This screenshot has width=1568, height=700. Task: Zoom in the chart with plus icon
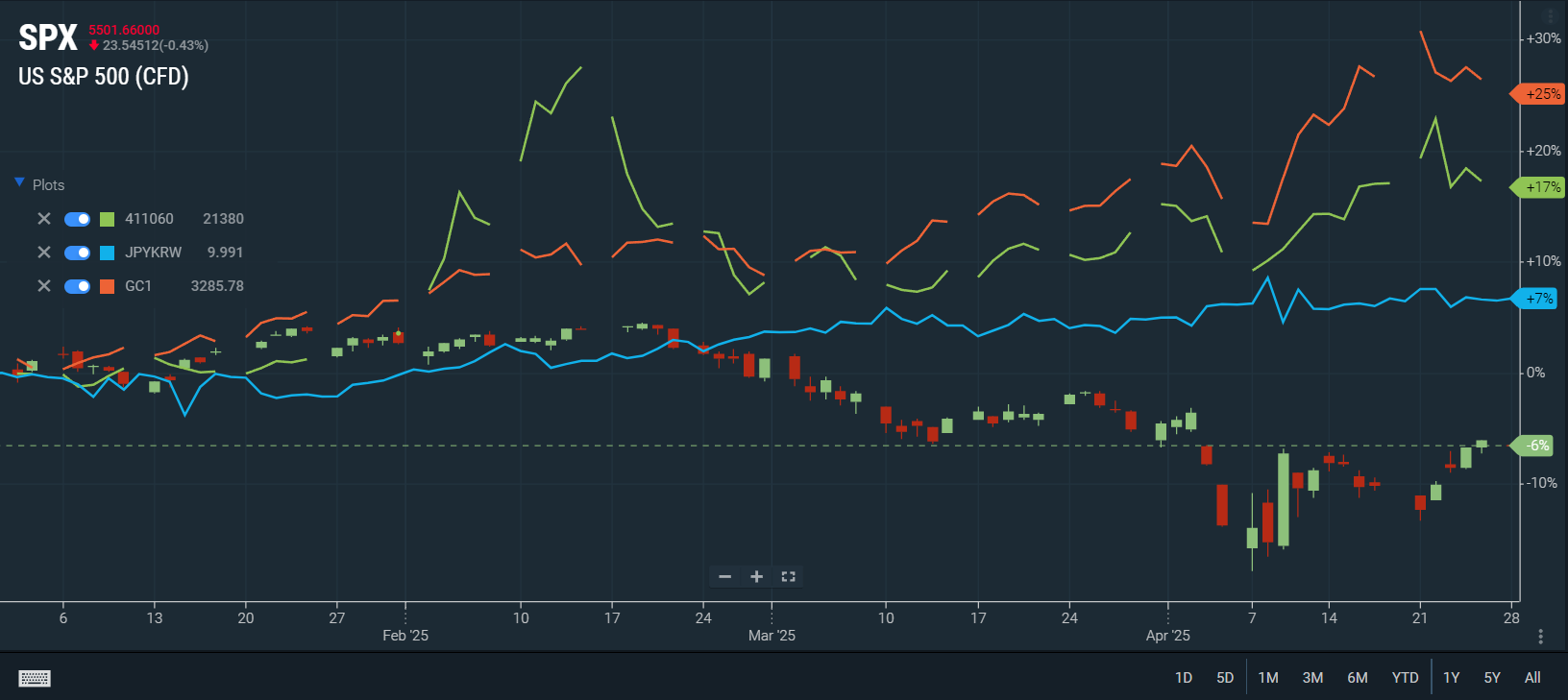point(757,577)
